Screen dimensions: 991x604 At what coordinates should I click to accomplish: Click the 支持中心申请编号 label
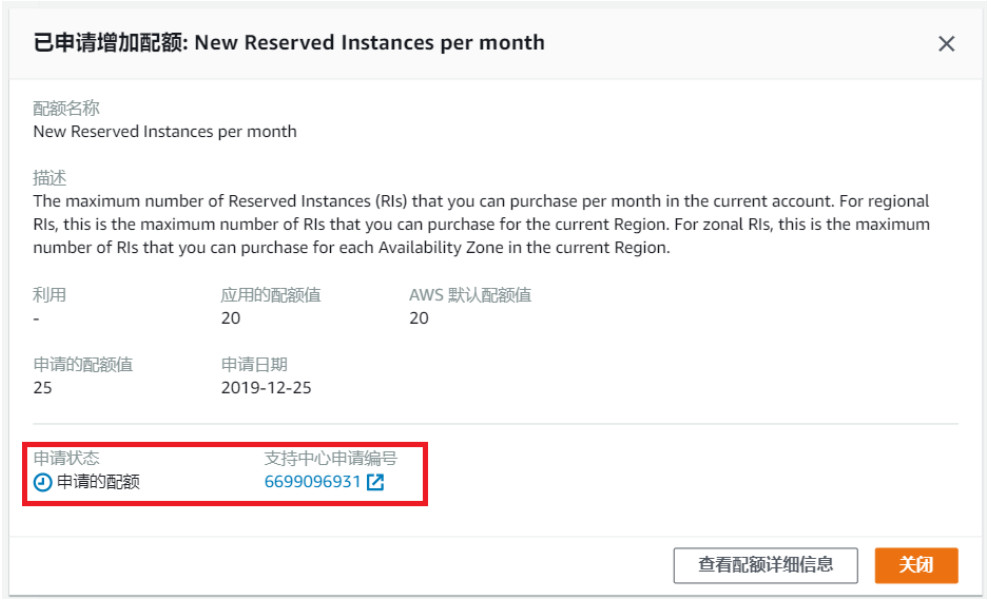click(x=331, y=457)
